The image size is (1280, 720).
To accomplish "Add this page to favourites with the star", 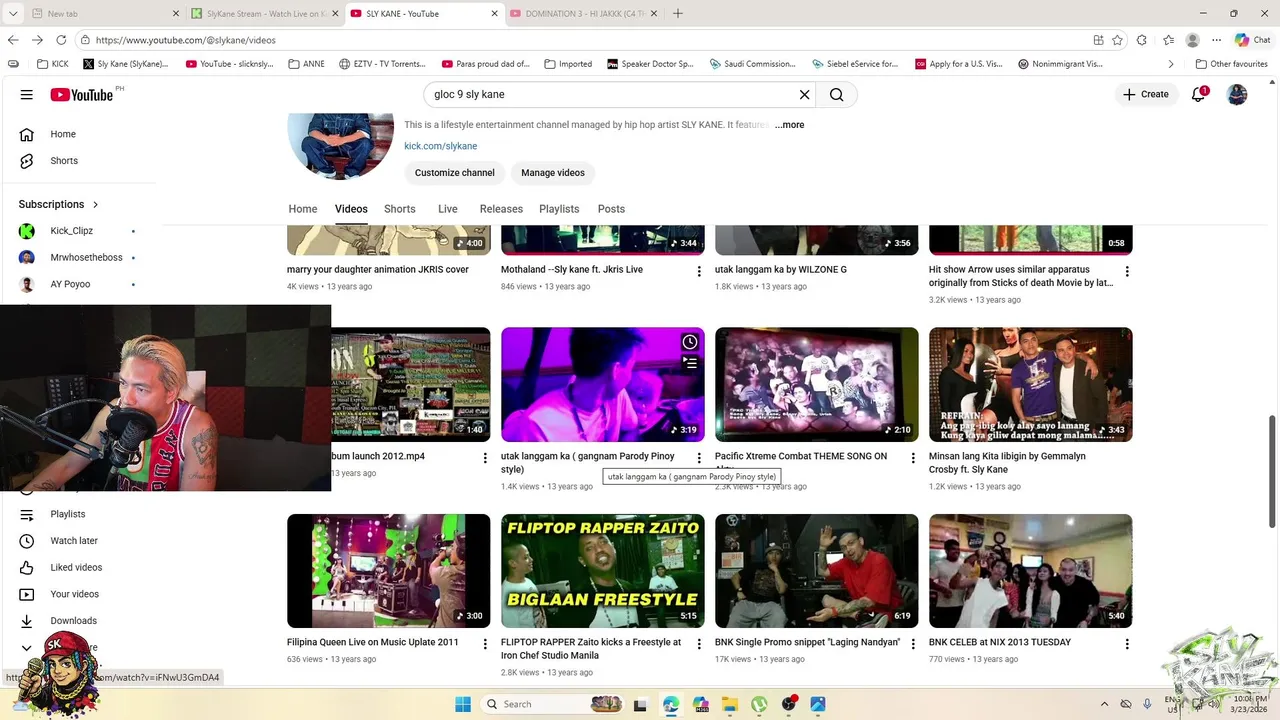I will click(1117, 40).
